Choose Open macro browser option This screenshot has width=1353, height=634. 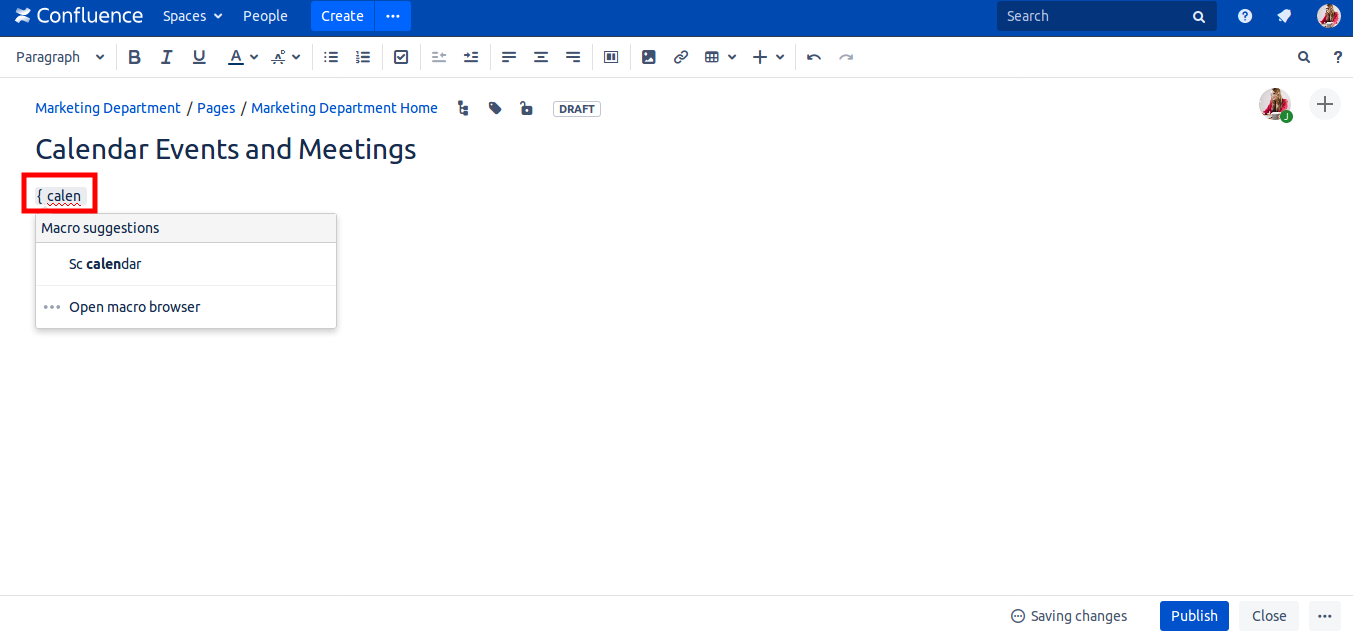[134, 307]
